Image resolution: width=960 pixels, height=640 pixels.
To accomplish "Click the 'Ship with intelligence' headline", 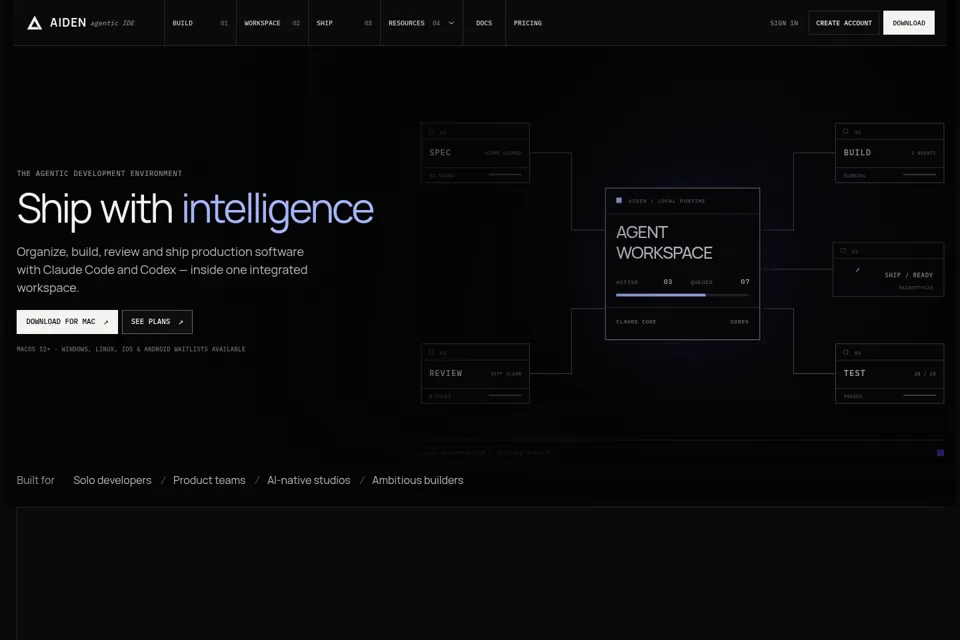I will 195,210.
